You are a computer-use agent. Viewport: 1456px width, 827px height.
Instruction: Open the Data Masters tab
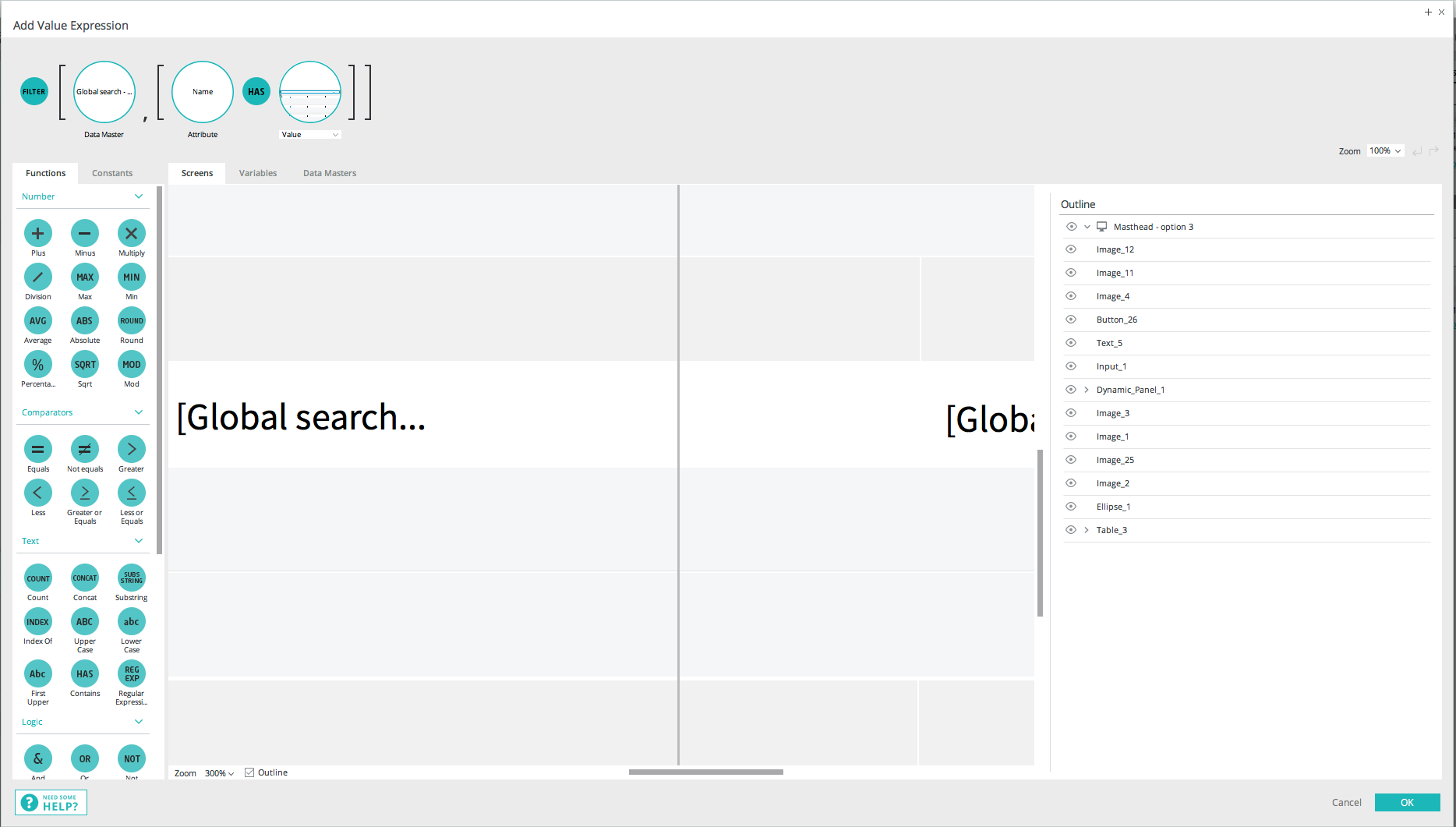coord(329,173)
